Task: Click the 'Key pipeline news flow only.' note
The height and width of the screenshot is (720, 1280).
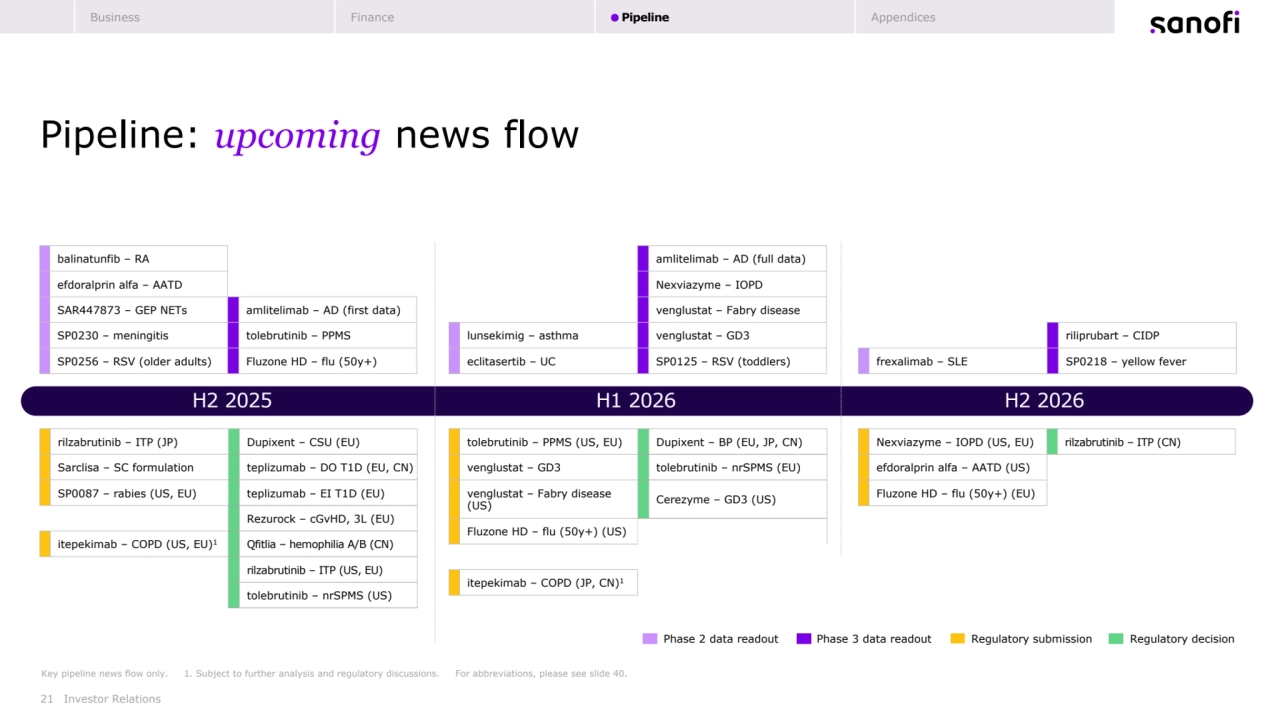Action: pos(104,674)
